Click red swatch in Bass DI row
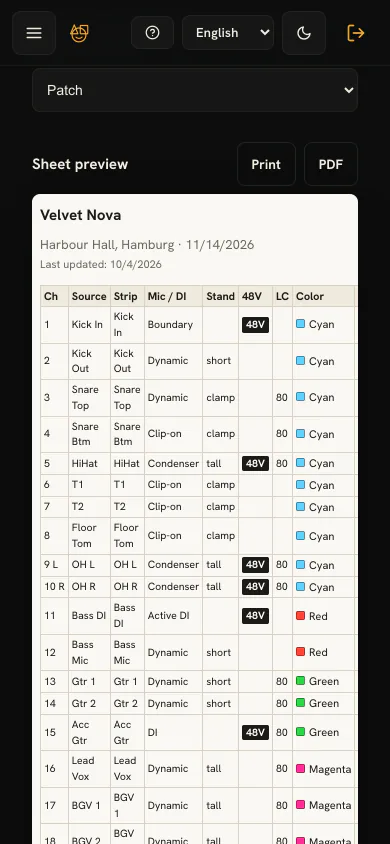 click(x=301, y=616)
